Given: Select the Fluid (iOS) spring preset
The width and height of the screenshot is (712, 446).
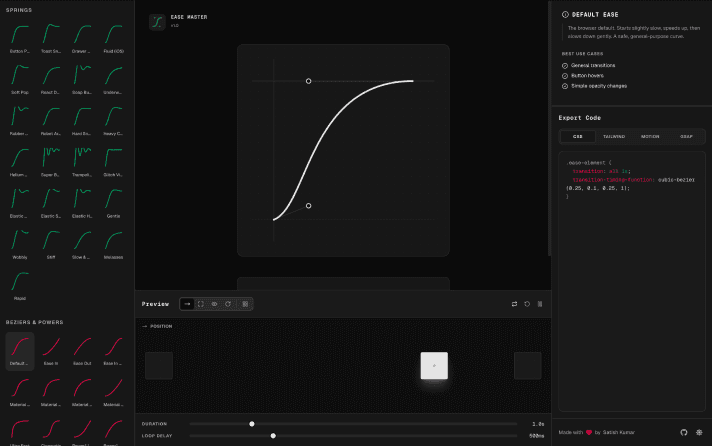Looking at the screenshot, I should click(114, 39).
